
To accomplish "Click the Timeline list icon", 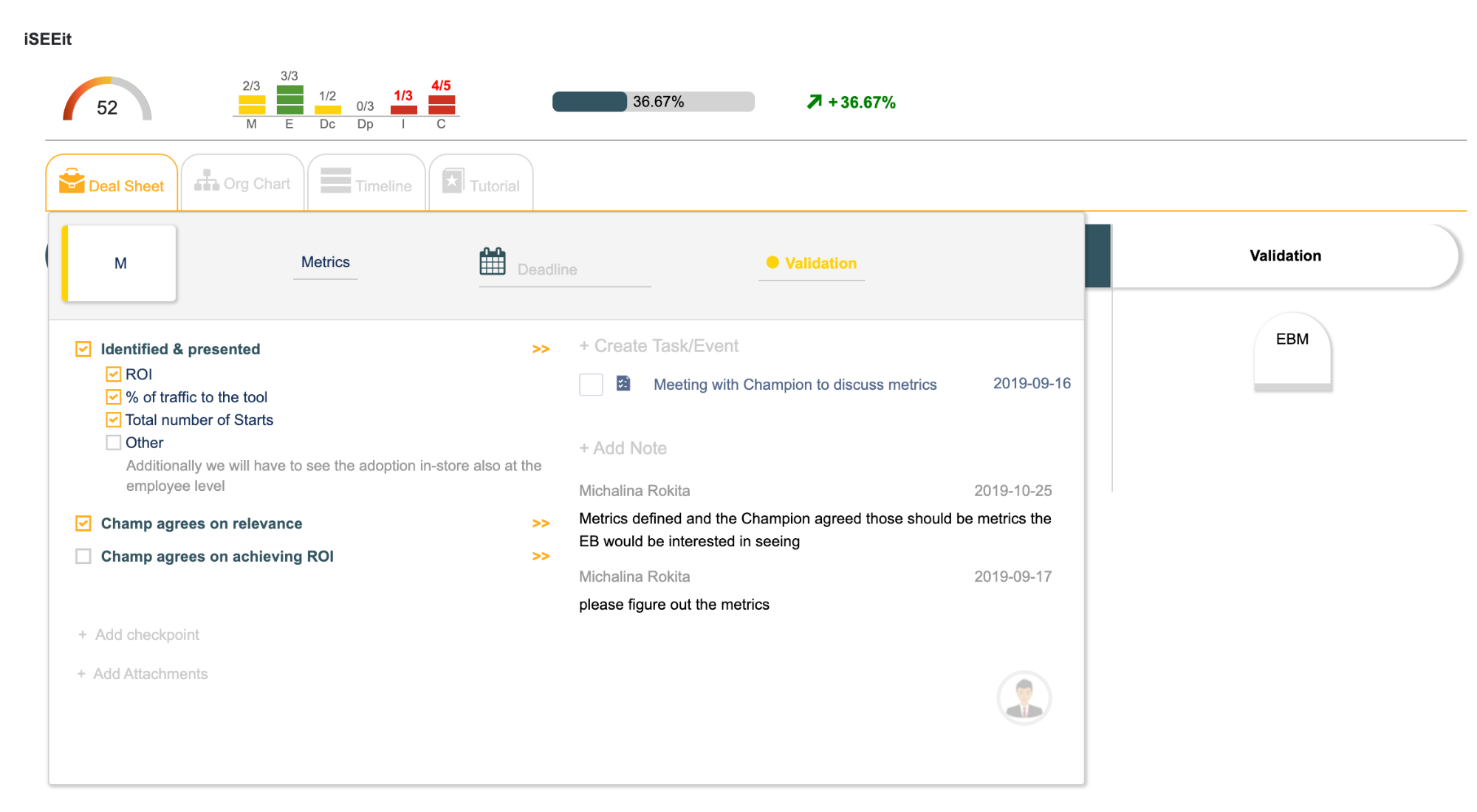I will (x=335, y=181).
